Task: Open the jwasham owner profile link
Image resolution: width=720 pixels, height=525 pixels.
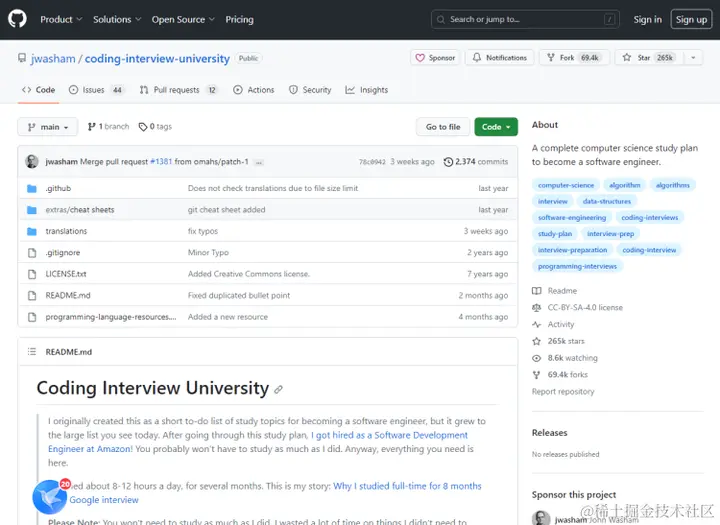Action: click(53, 59)
